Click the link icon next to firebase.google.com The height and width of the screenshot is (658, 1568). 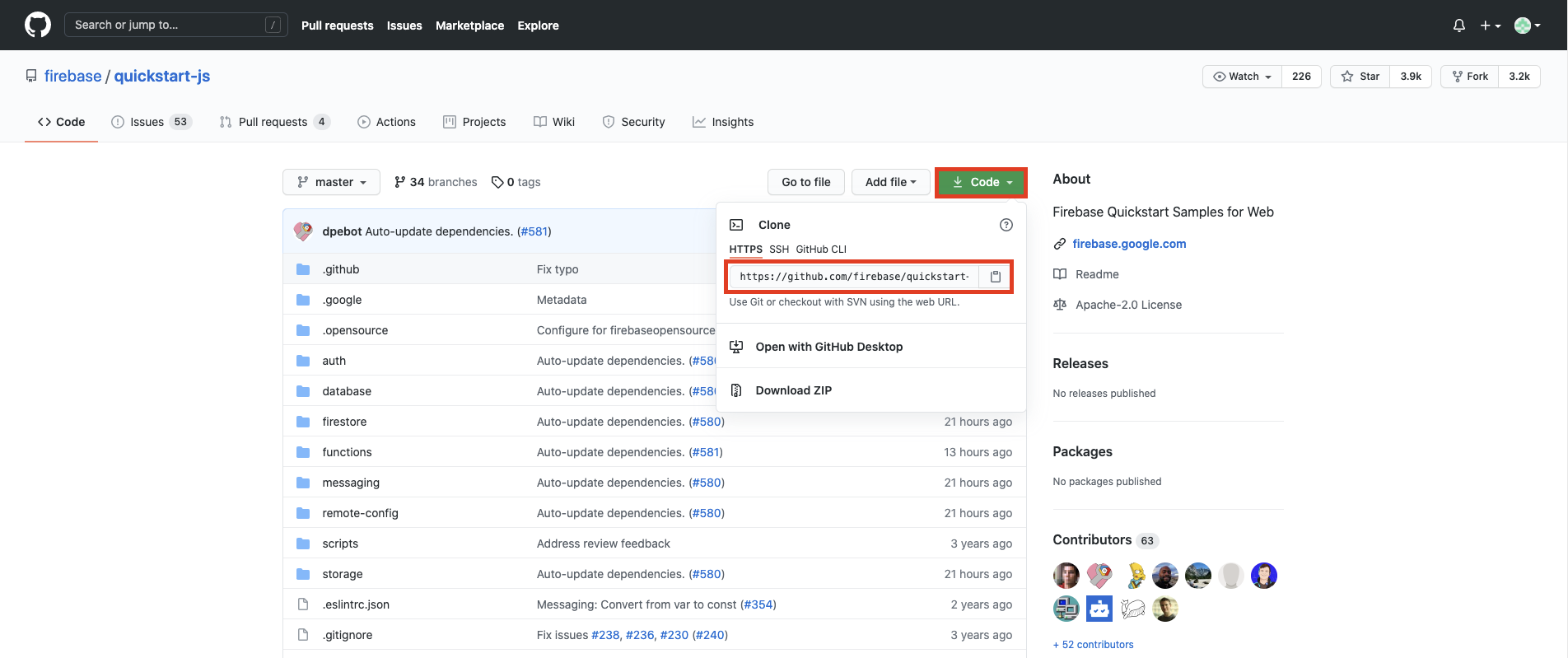point(1060,244)
